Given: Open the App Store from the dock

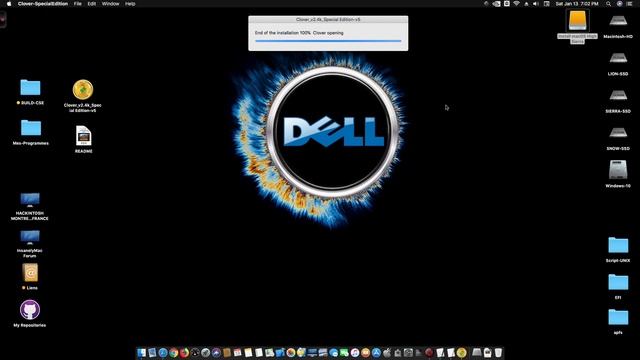Looking at the screenshot, I should click(x=376, y=353).
